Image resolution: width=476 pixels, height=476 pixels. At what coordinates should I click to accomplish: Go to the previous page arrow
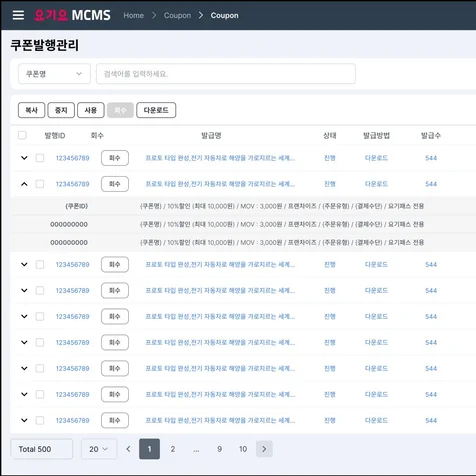click(x=128, y=449)
